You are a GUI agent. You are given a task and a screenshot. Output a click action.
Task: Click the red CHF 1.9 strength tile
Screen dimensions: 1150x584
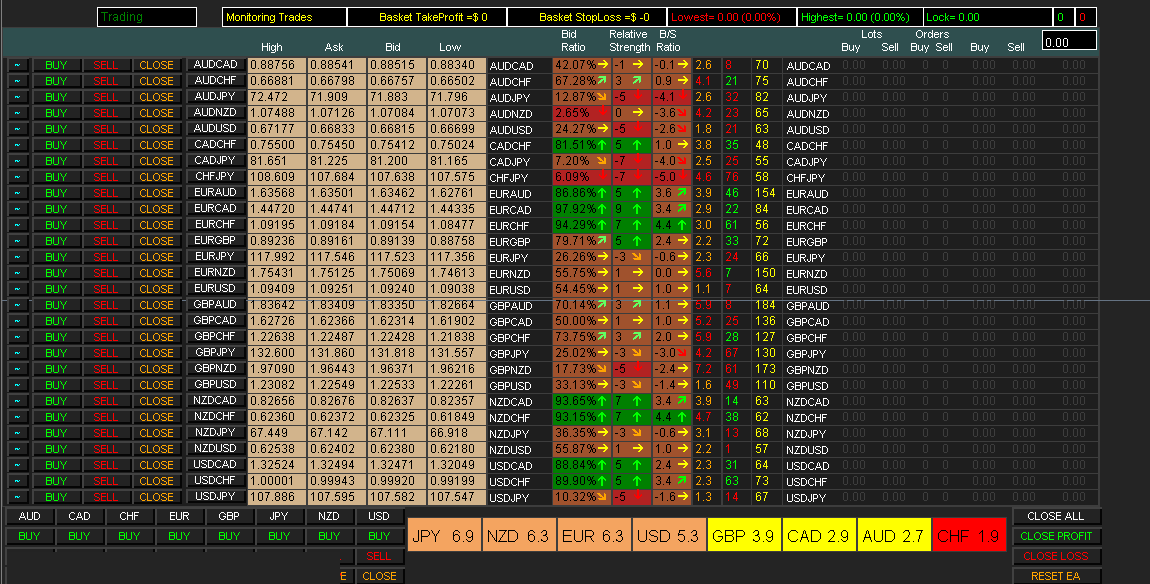(x=967, y=536)
